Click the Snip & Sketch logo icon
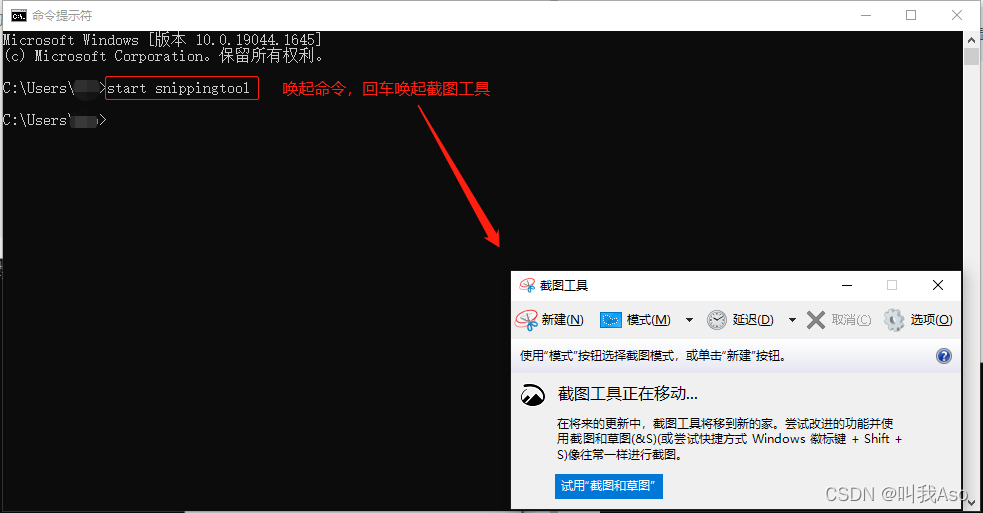This screenshot has height=513, width=983. coord(533,395)
